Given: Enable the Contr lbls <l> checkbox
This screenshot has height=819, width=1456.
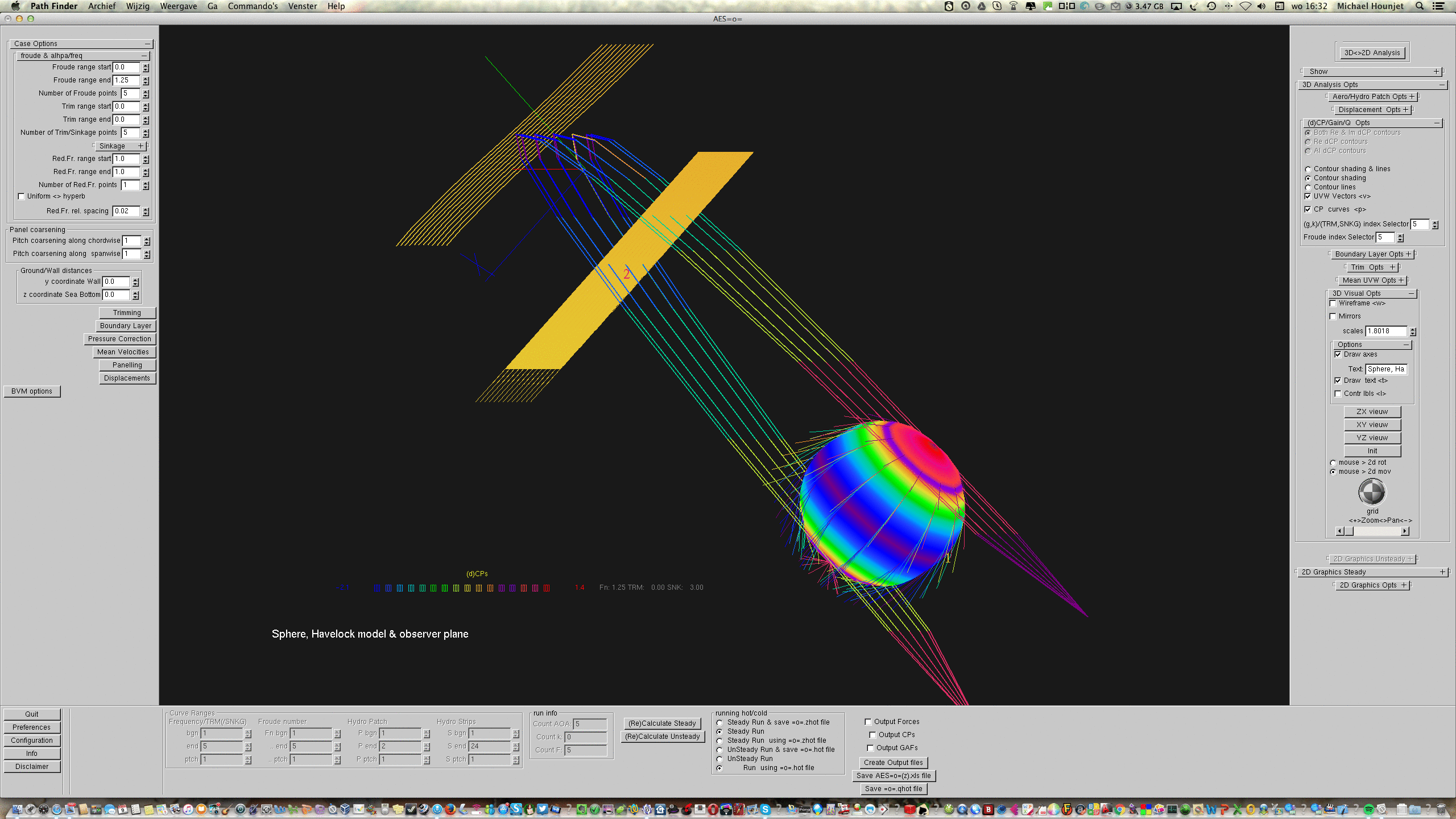Looking at the screenshot, I should point(1338,394).
